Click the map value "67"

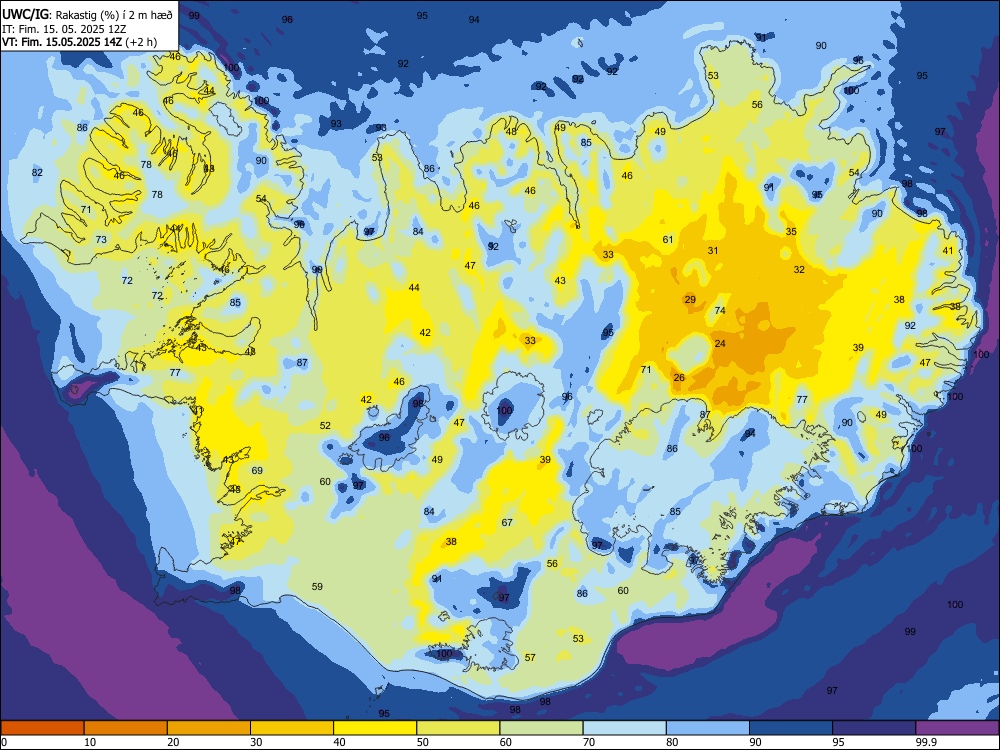[507, 522]
